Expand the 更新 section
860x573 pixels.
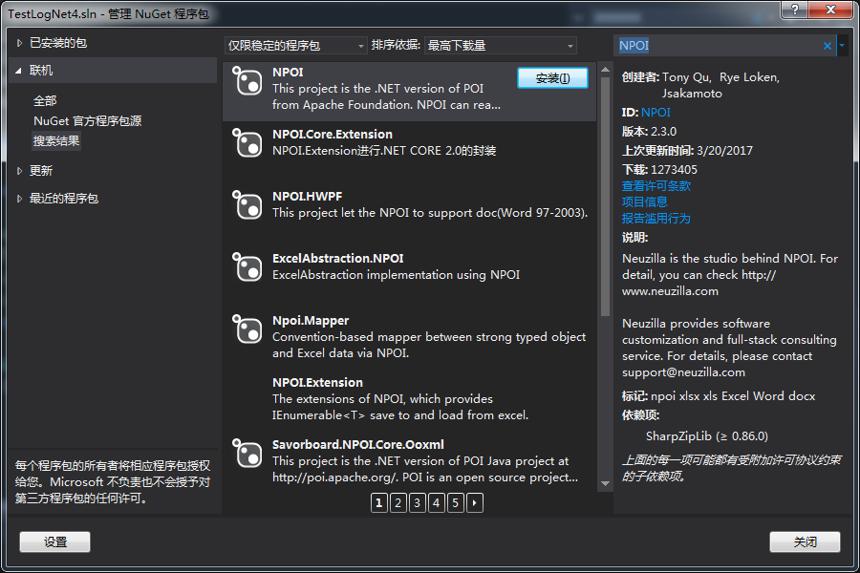pyautogui.click(x=19, y=171)
